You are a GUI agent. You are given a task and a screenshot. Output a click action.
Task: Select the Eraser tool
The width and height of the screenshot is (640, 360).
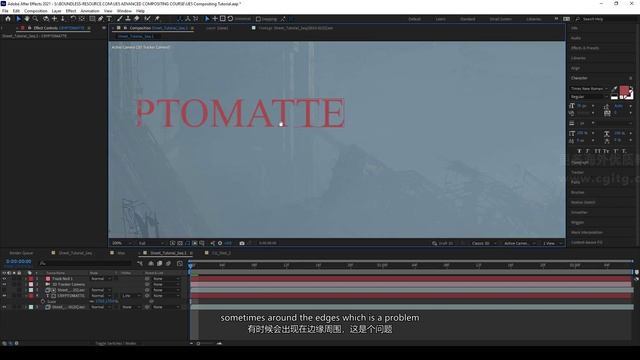tap(136, 19)
